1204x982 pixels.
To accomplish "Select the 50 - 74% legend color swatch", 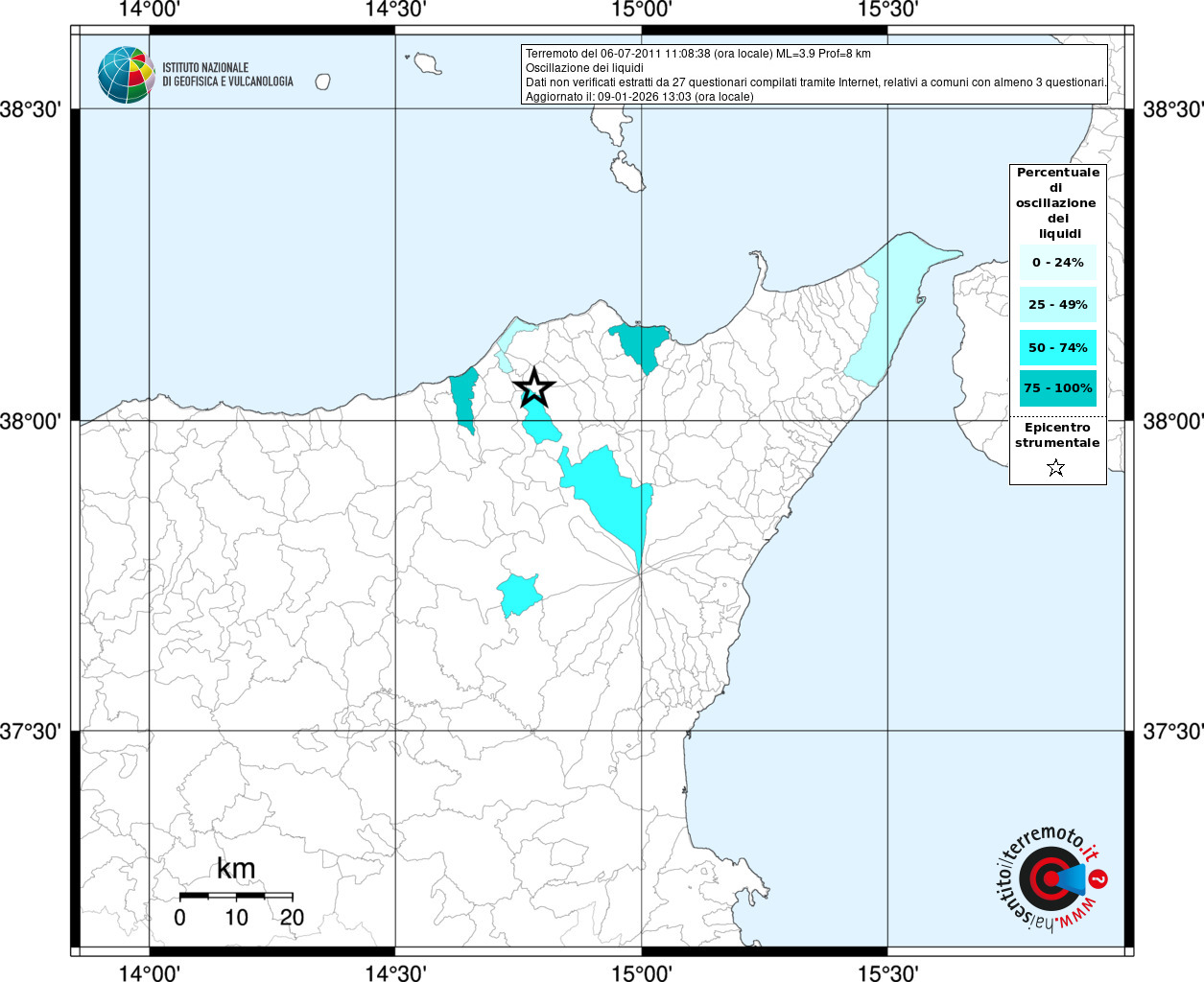I will click(x=1057, y=347).
